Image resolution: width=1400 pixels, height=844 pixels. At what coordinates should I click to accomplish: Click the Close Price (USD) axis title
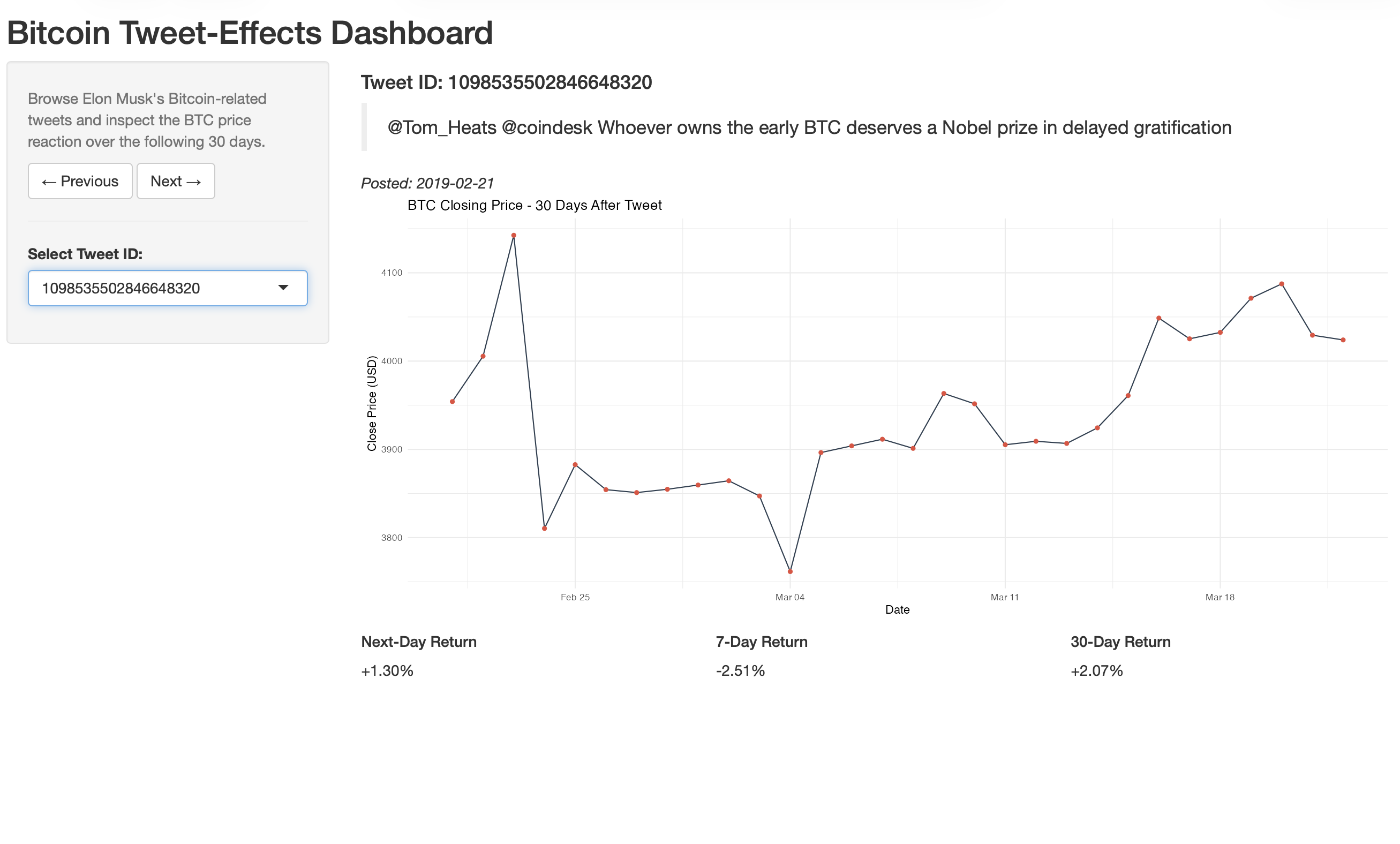(372, 403)
